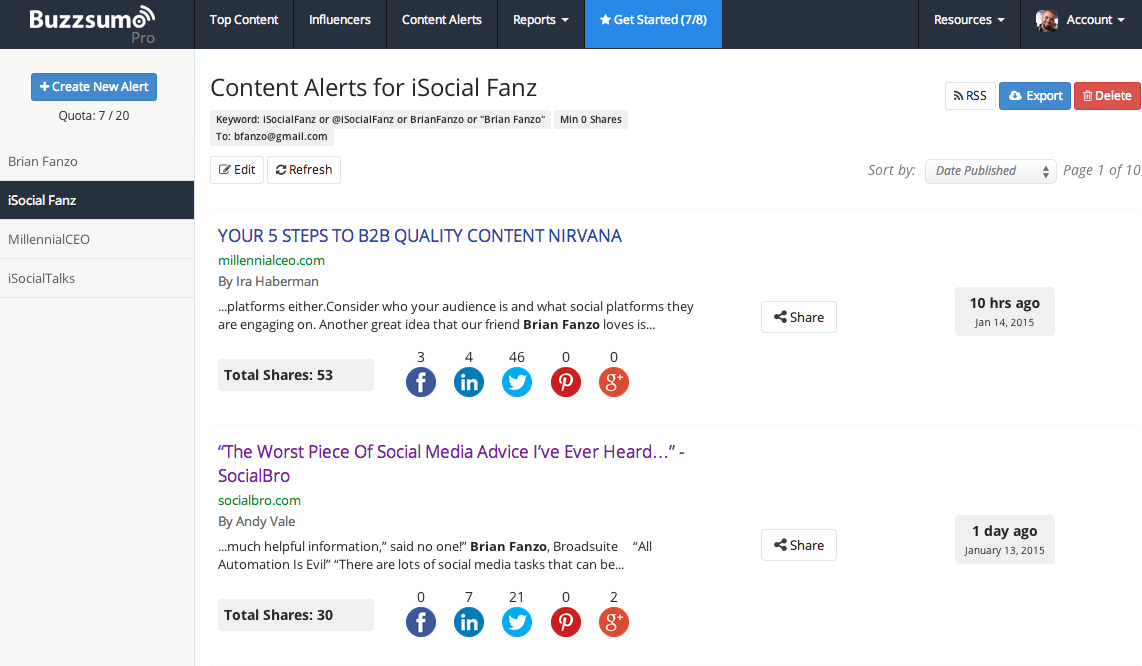Click "Page 1 of 10" text

click(x=1101, y=171)
